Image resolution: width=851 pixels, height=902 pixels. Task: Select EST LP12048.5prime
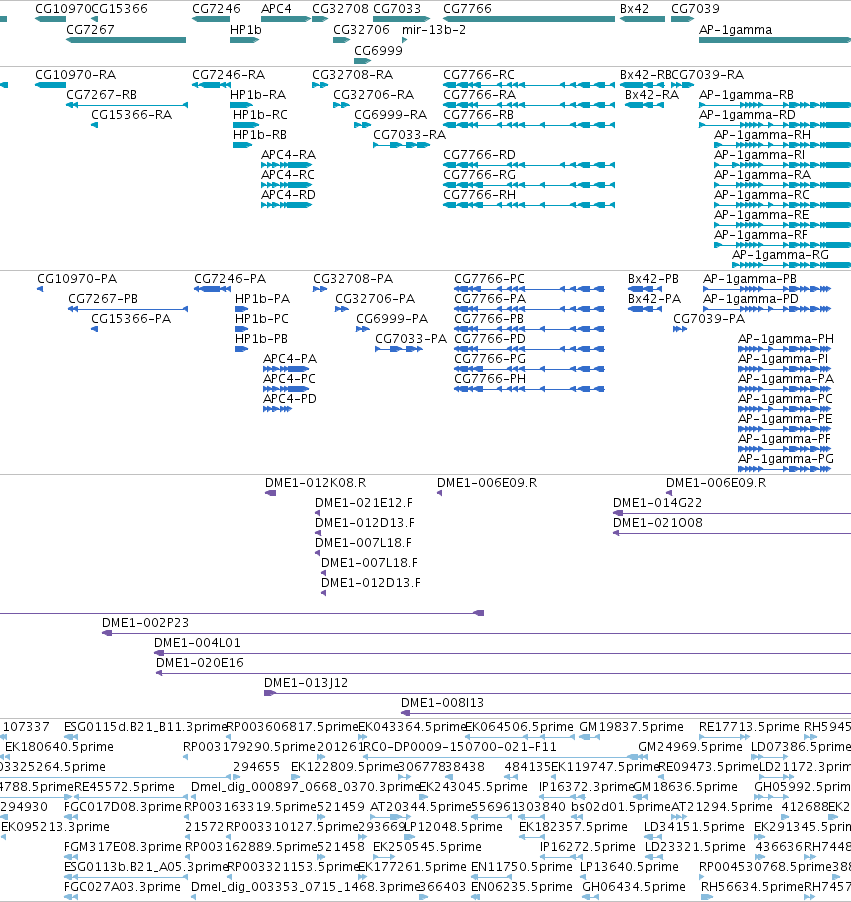[453, 827]
